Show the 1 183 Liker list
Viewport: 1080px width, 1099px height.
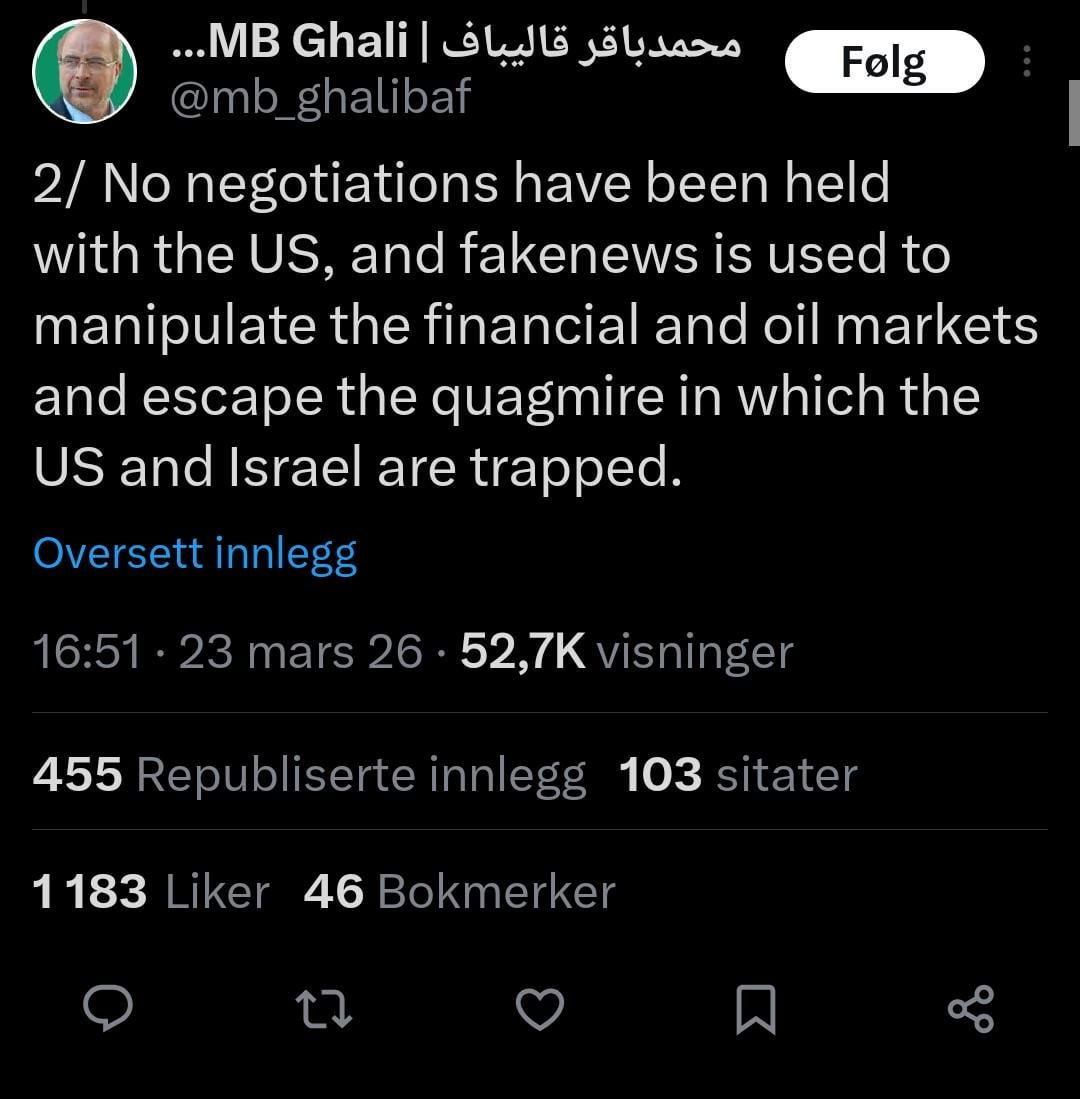(151, 891)
